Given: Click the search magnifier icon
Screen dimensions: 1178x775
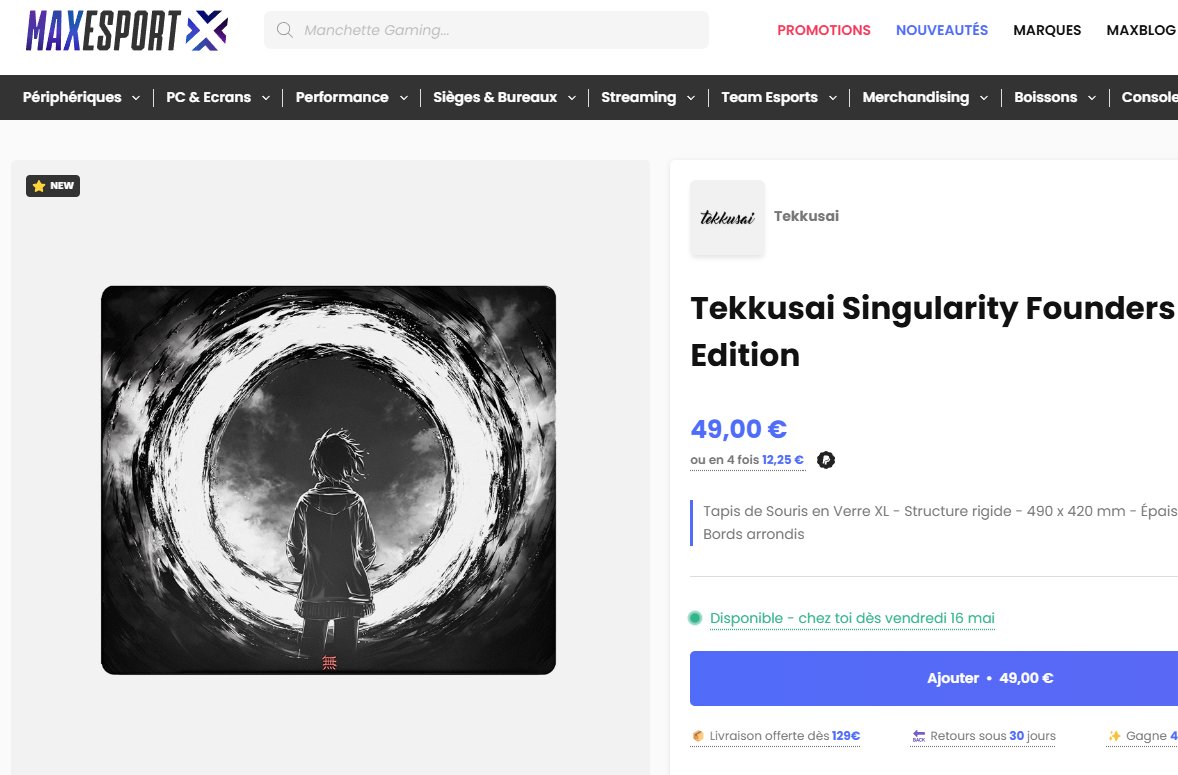Looking at the screenshot, I should click(x=284, y=30).
